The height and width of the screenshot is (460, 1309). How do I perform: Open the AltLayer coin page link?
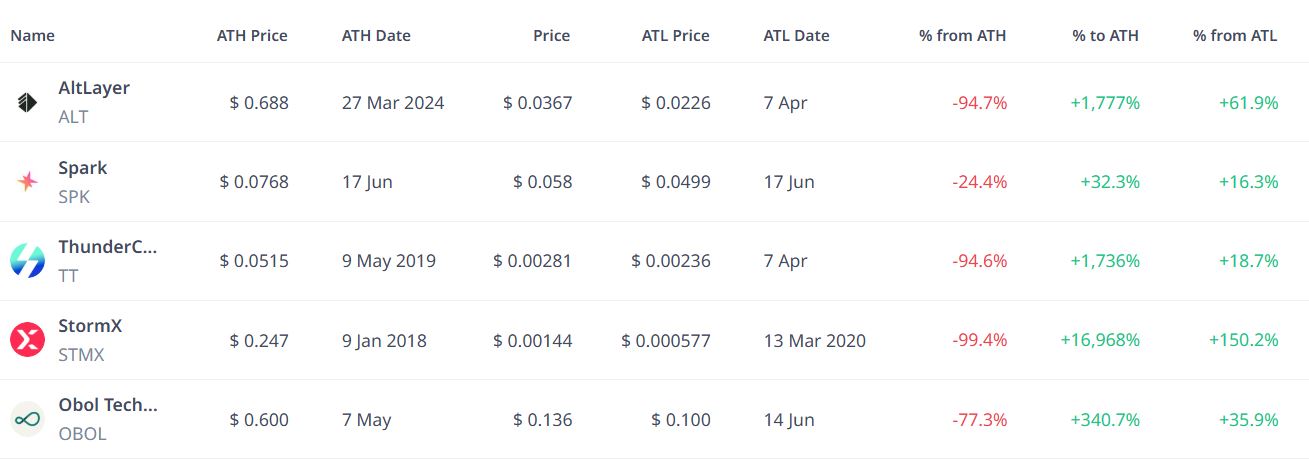[94, 88]
